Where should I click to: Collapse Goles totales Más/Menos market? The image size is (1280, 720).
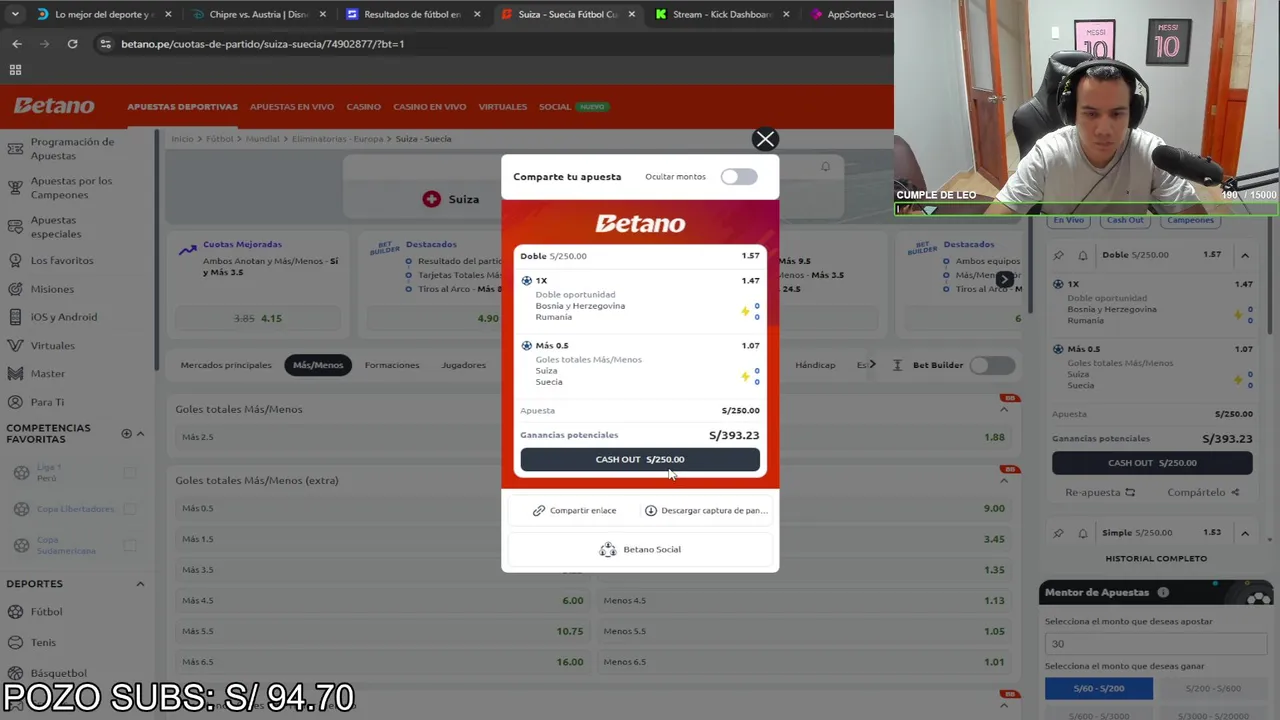[1004, 409]
